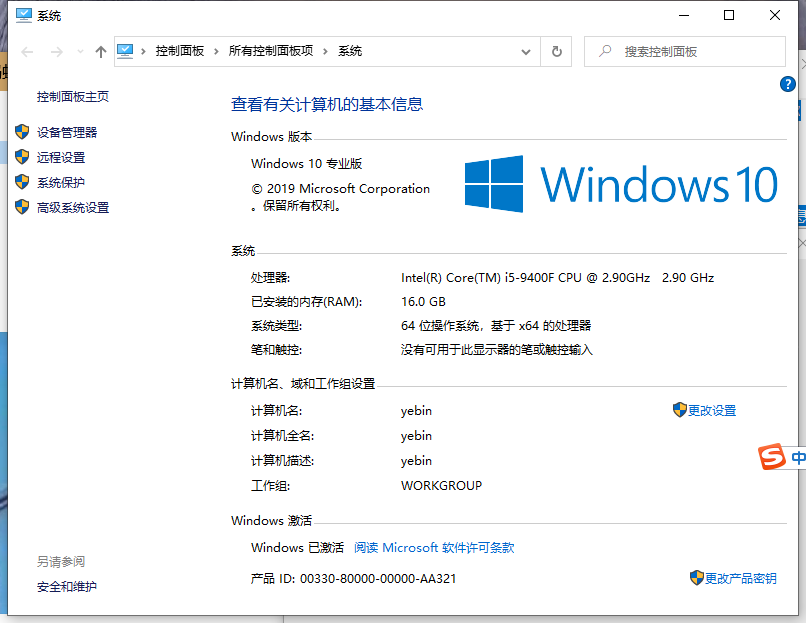This screenshot has width=806, height=623.
Task: Open 远程设置 in the sidebar
Action: pos(61,157)
